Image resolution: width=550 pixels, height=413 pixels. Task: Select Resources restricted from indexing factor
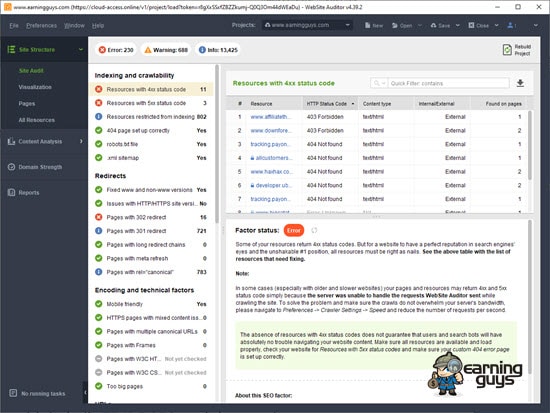(x=152, y=117)
